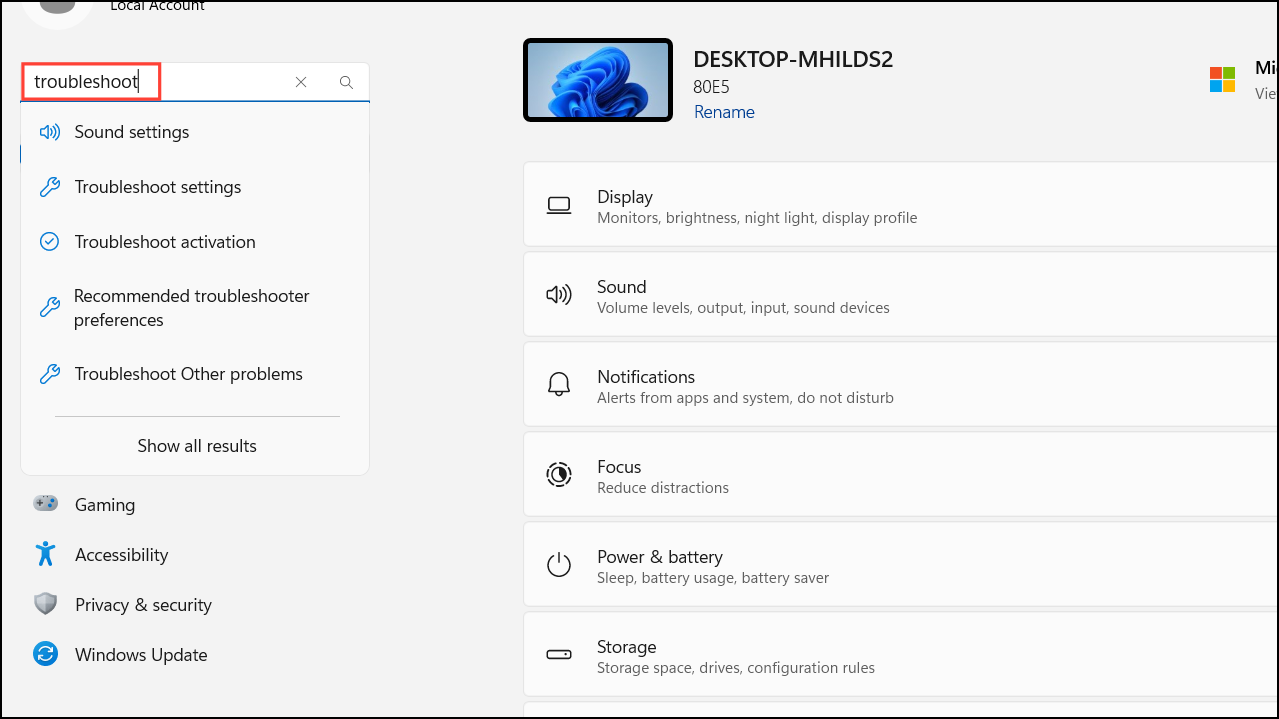Click the checkmark icon beside Troubleshoot activation
The width and height of the screenshot is (1279, 719).
[49, 242]
